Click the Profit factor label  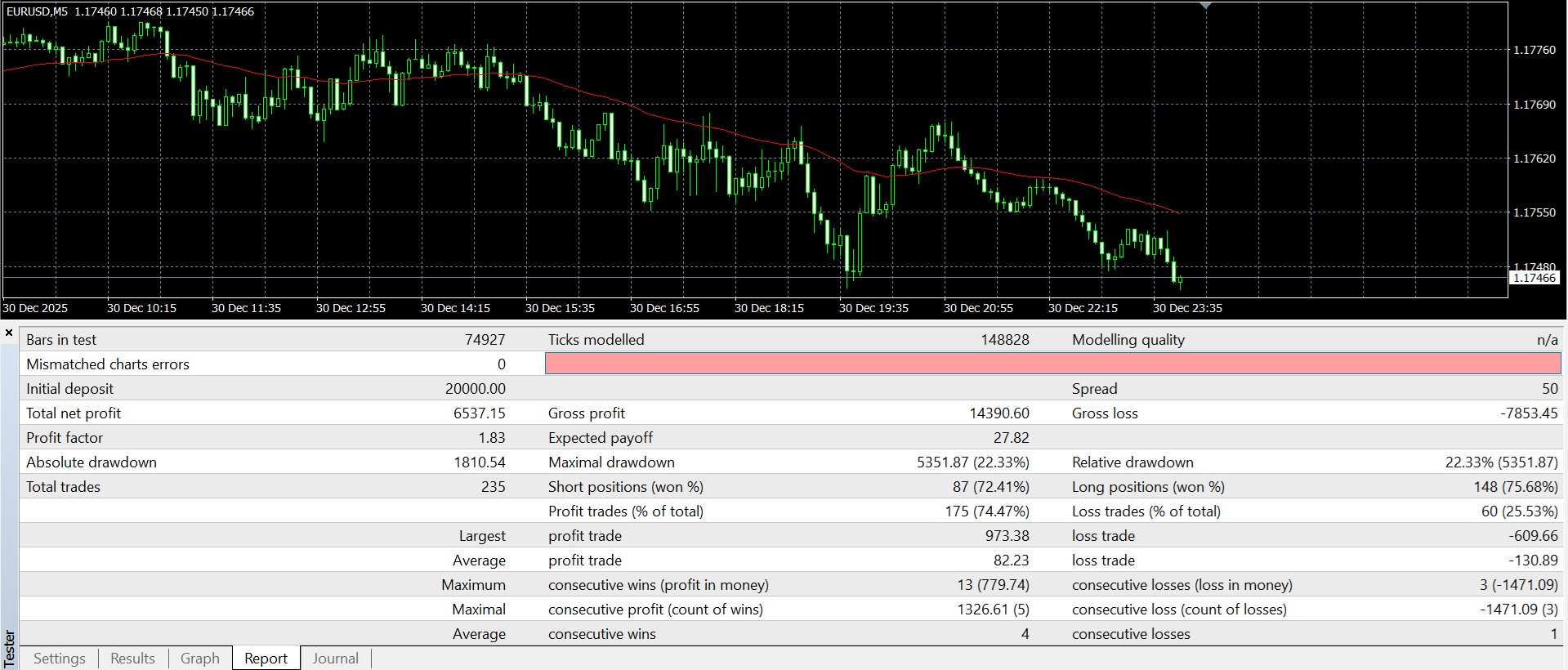click(x=65, y=438)
